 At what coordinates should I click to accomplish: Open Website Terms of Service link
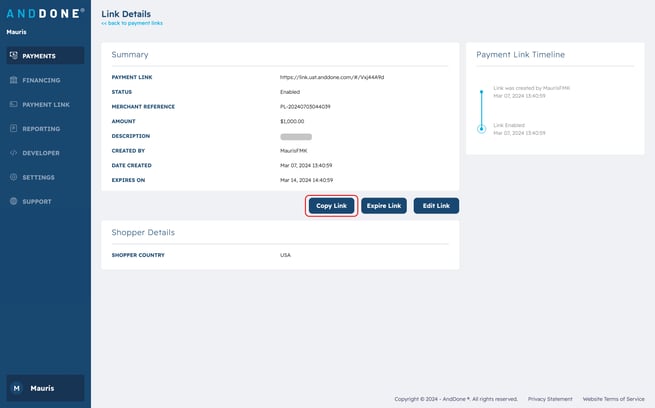[613, 399]
